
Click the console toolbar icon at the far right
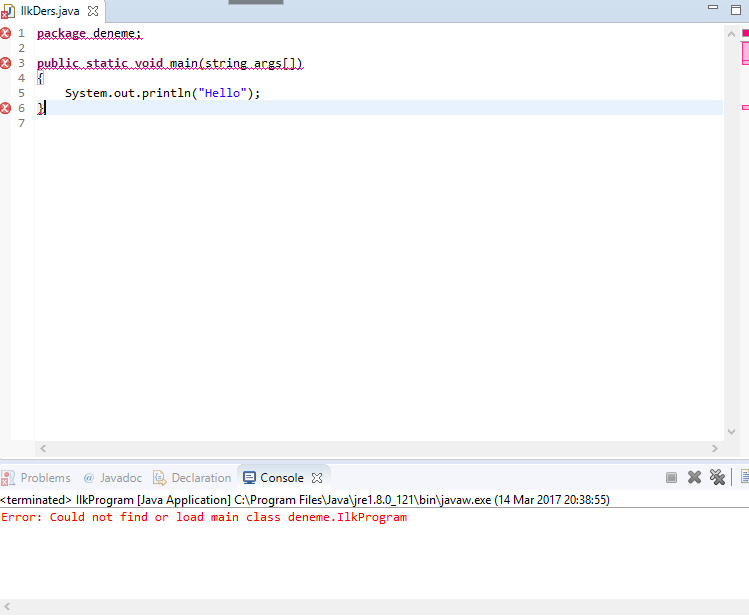click(x=745, y=478)
